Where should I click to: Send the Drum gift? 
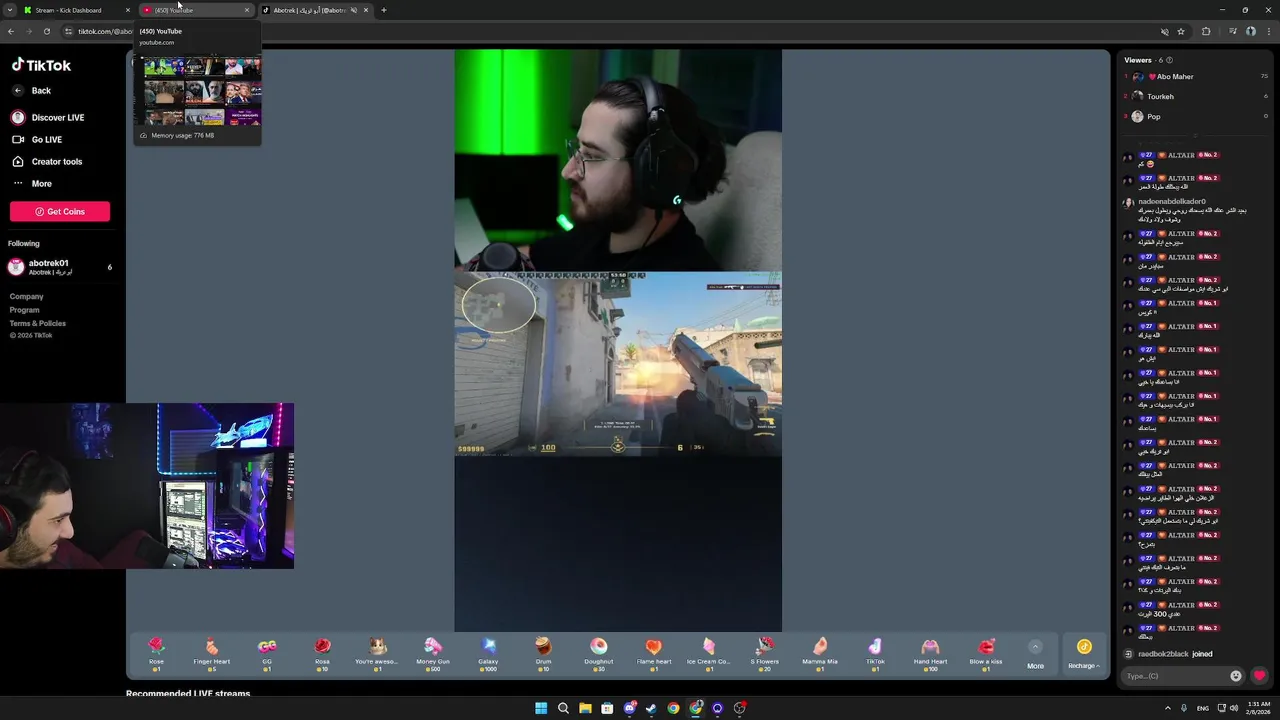[x=543, y=653]
